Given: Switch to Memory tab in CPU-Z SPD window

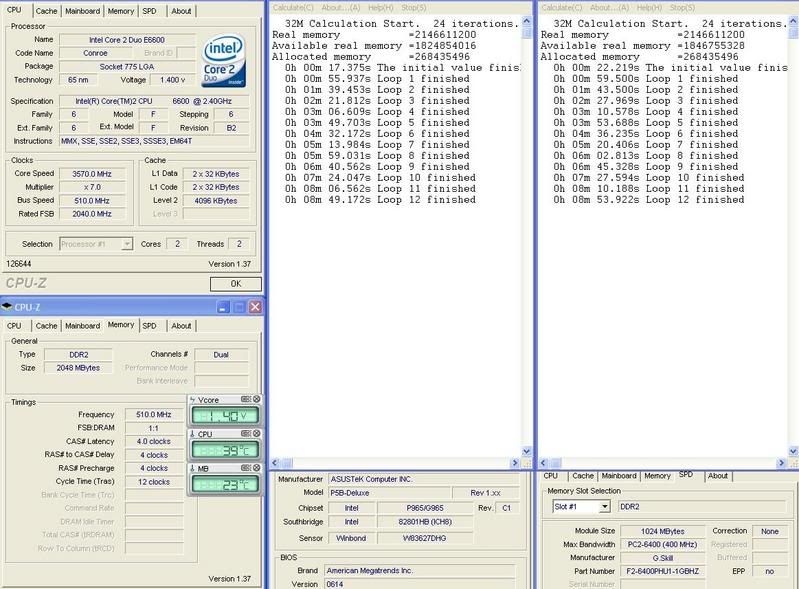Looking at the screenshot, I should pyautogui.click(x=657, y=475).
